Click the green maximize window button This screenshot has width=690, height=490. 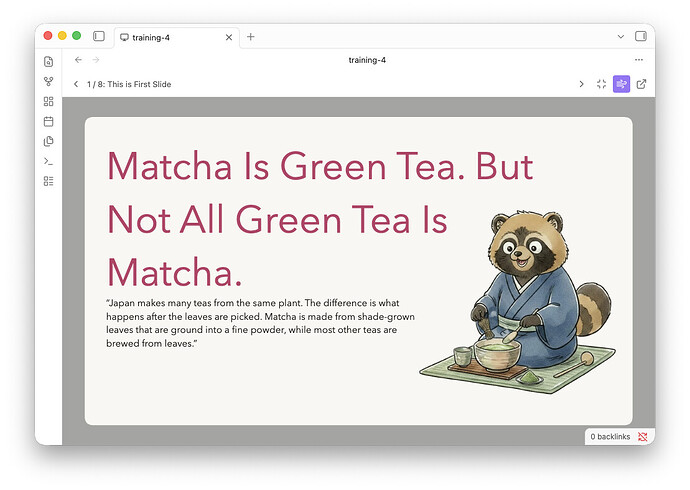[77, 36]
